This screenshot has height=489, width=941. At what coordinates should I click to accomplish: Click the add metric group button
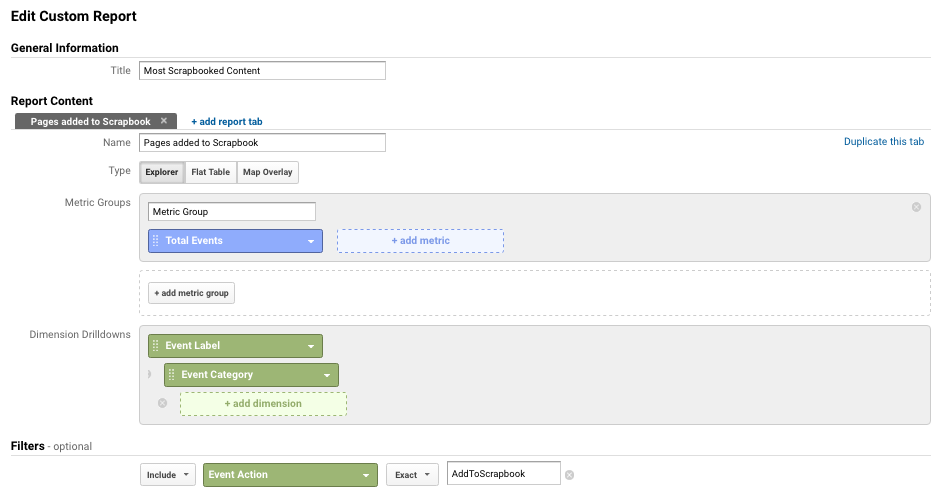click(x=191, y=293)
